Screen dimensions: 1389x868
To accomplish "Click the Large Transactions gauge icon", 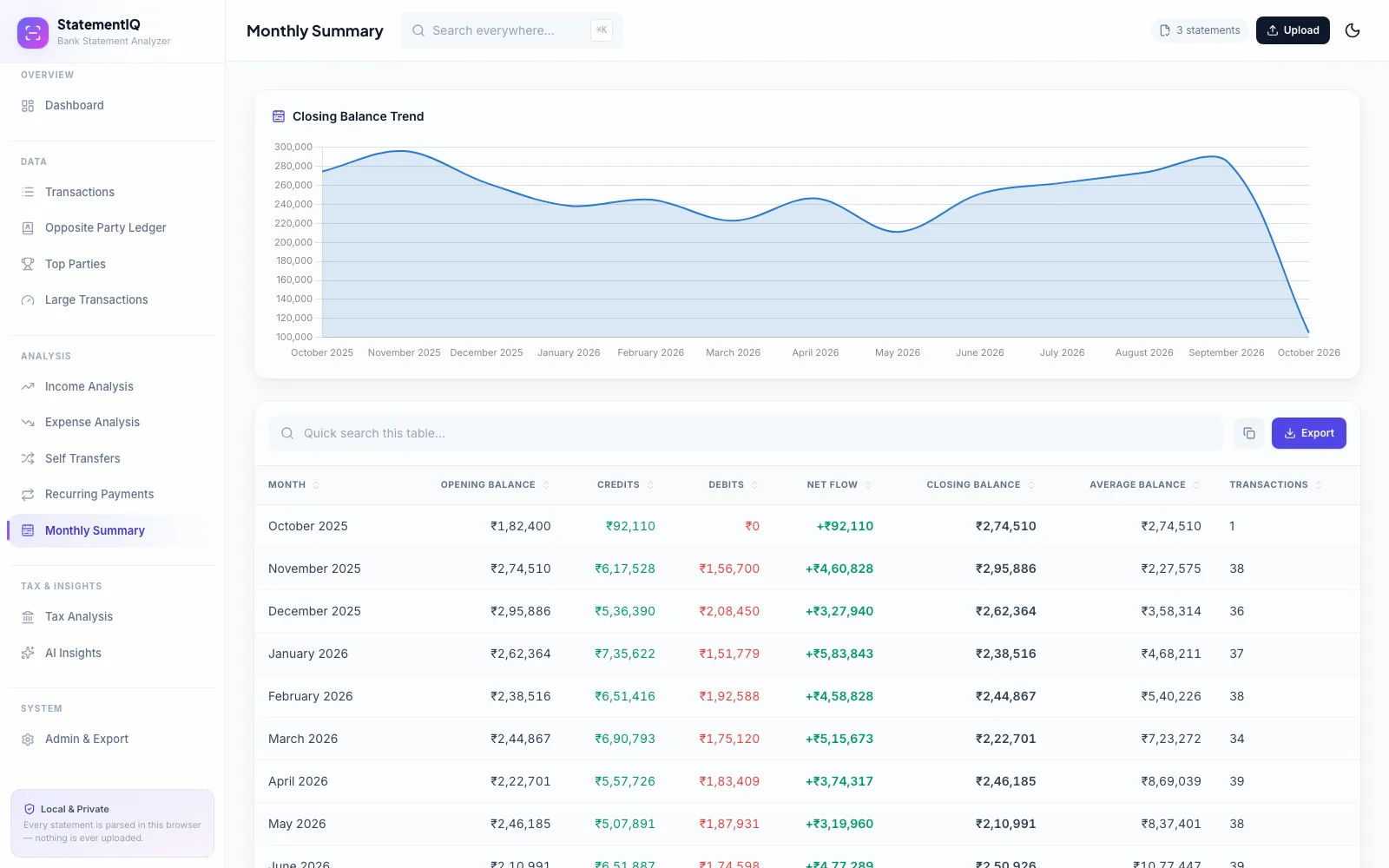I will [x=28, y=299].
